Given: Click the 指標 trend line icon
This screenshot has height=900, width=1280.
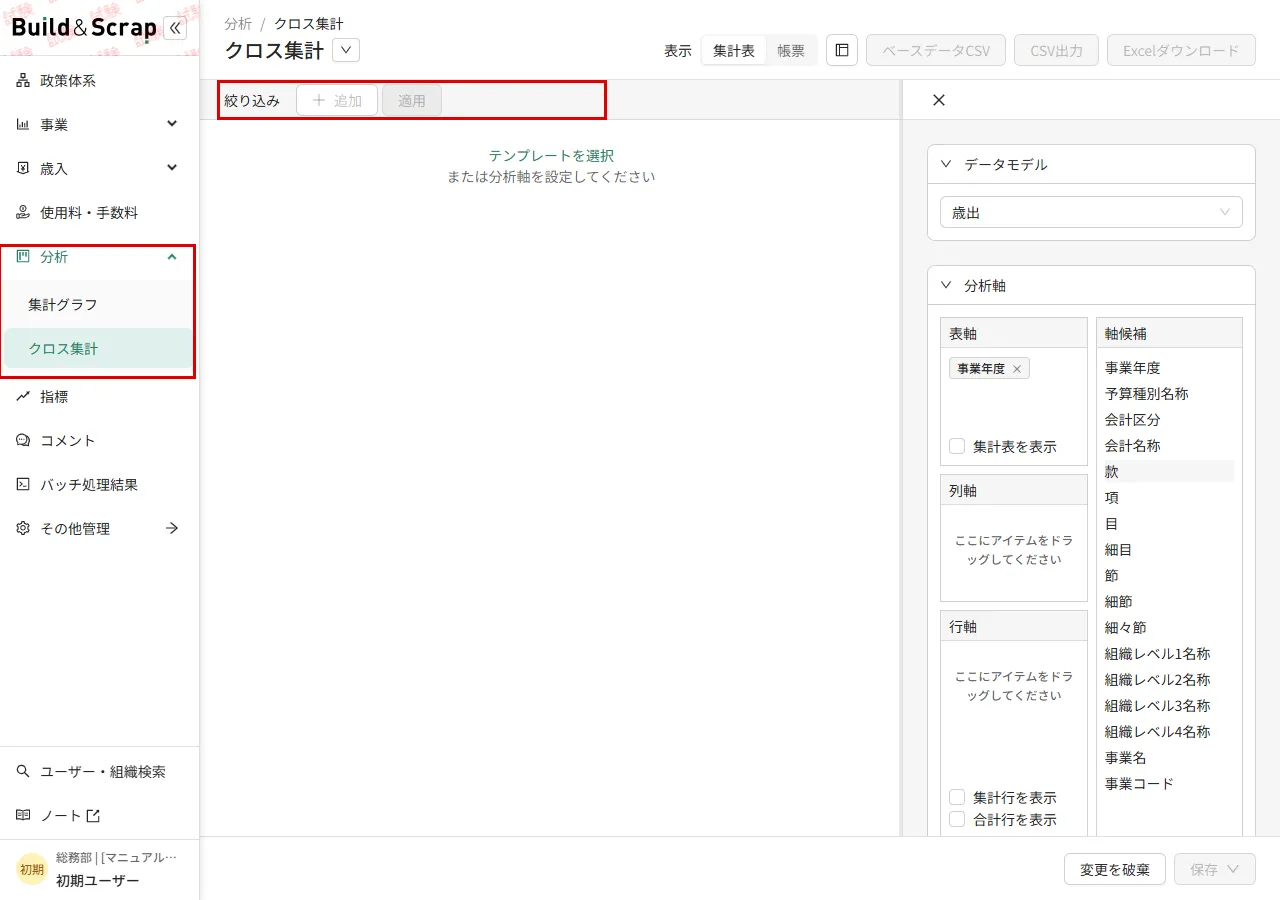Looking at the screenshot, I should 23,397.
